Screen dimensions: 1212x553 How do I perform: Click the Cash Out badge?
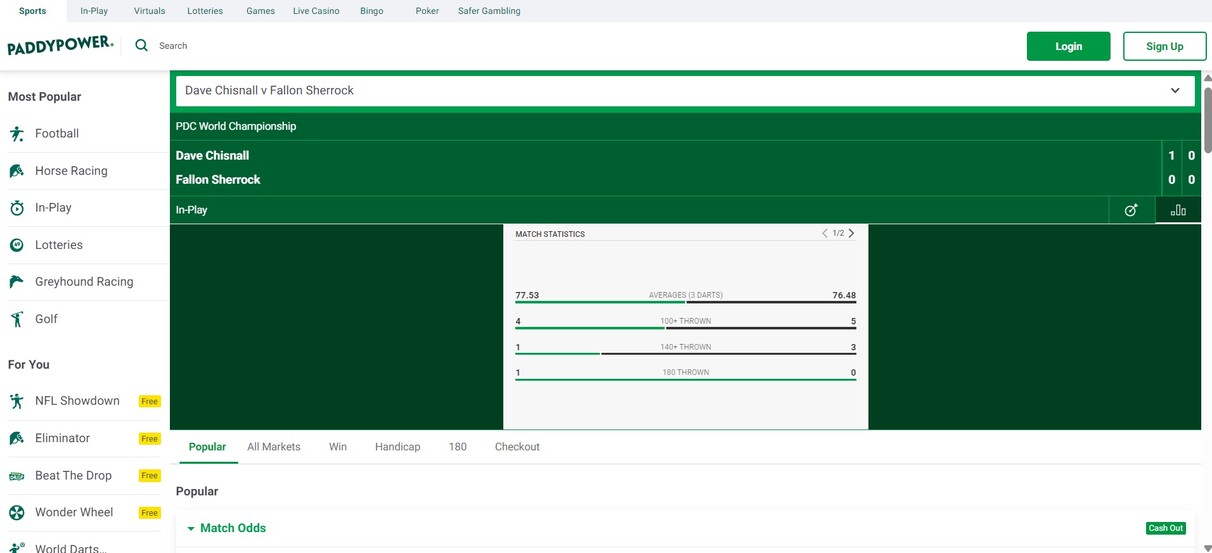1165,528
